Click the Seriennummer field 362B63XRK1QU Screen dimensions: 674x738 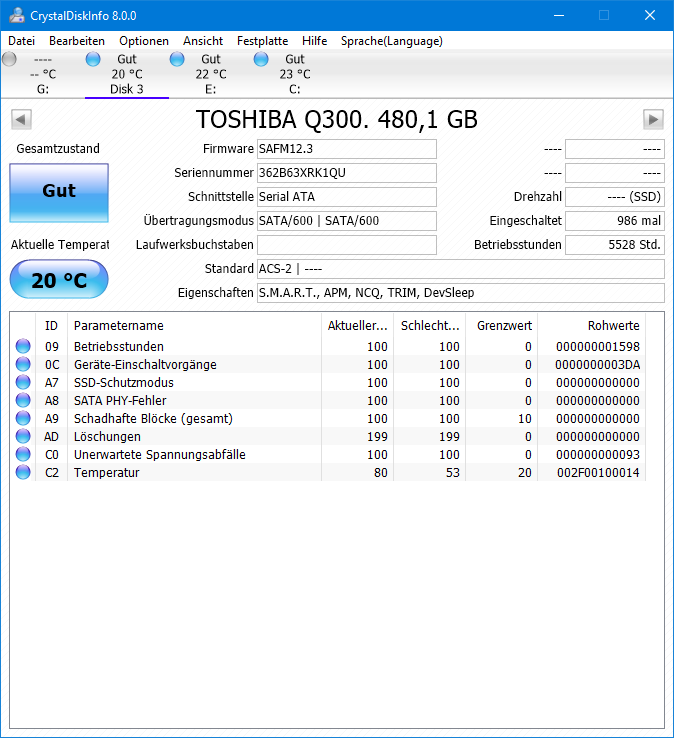point(347,173)
